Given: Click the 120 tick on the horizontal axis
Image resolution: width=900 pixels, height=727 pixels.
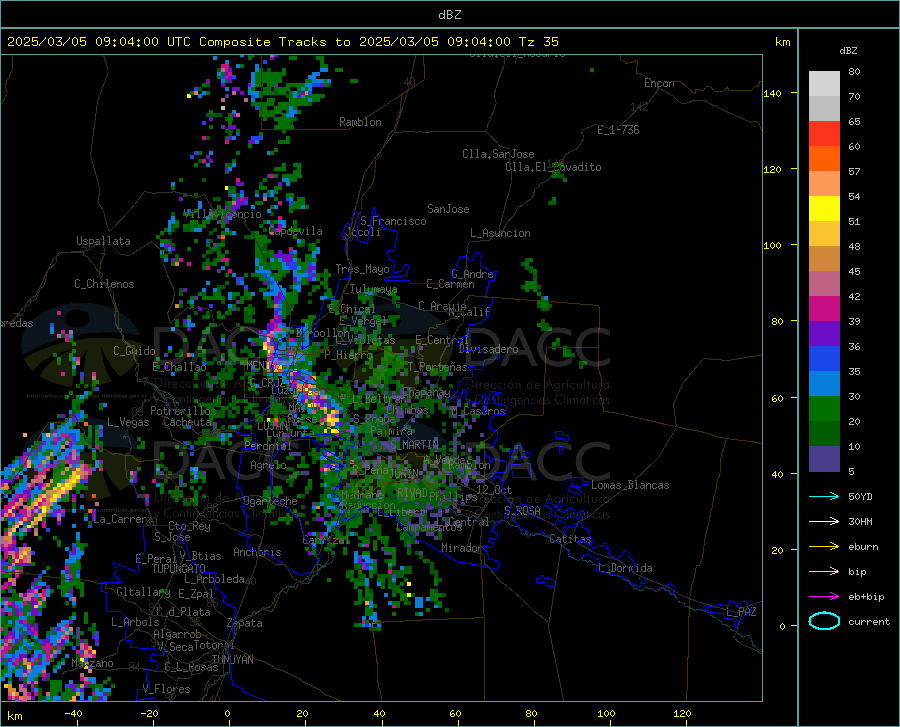Looking at the screenshot, I should (682, 714).
